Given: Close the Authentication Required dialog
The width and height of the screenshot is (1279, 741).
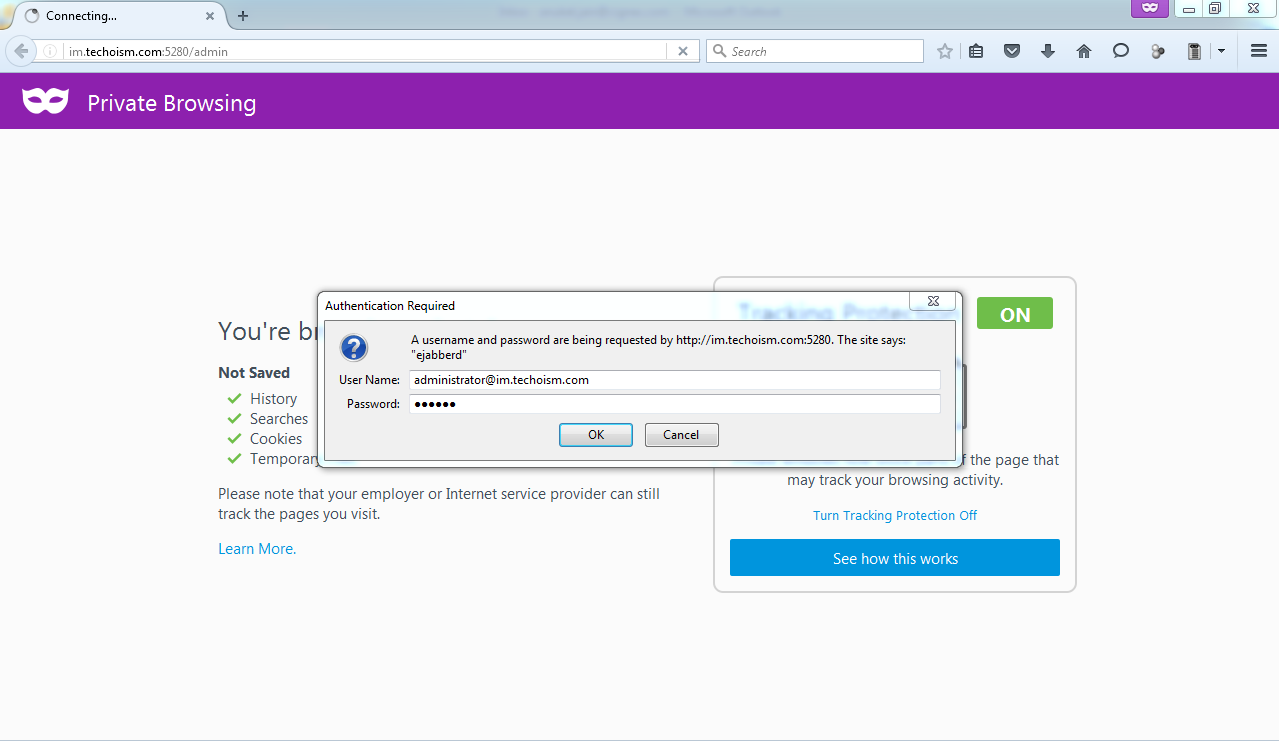Looking at the screenshot, I should (933, 301).
